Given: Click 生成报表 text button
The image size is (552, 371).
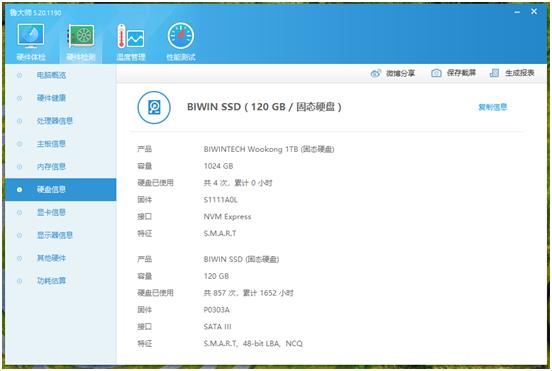Looking at the screenshot, I should (x=520, y=73).
